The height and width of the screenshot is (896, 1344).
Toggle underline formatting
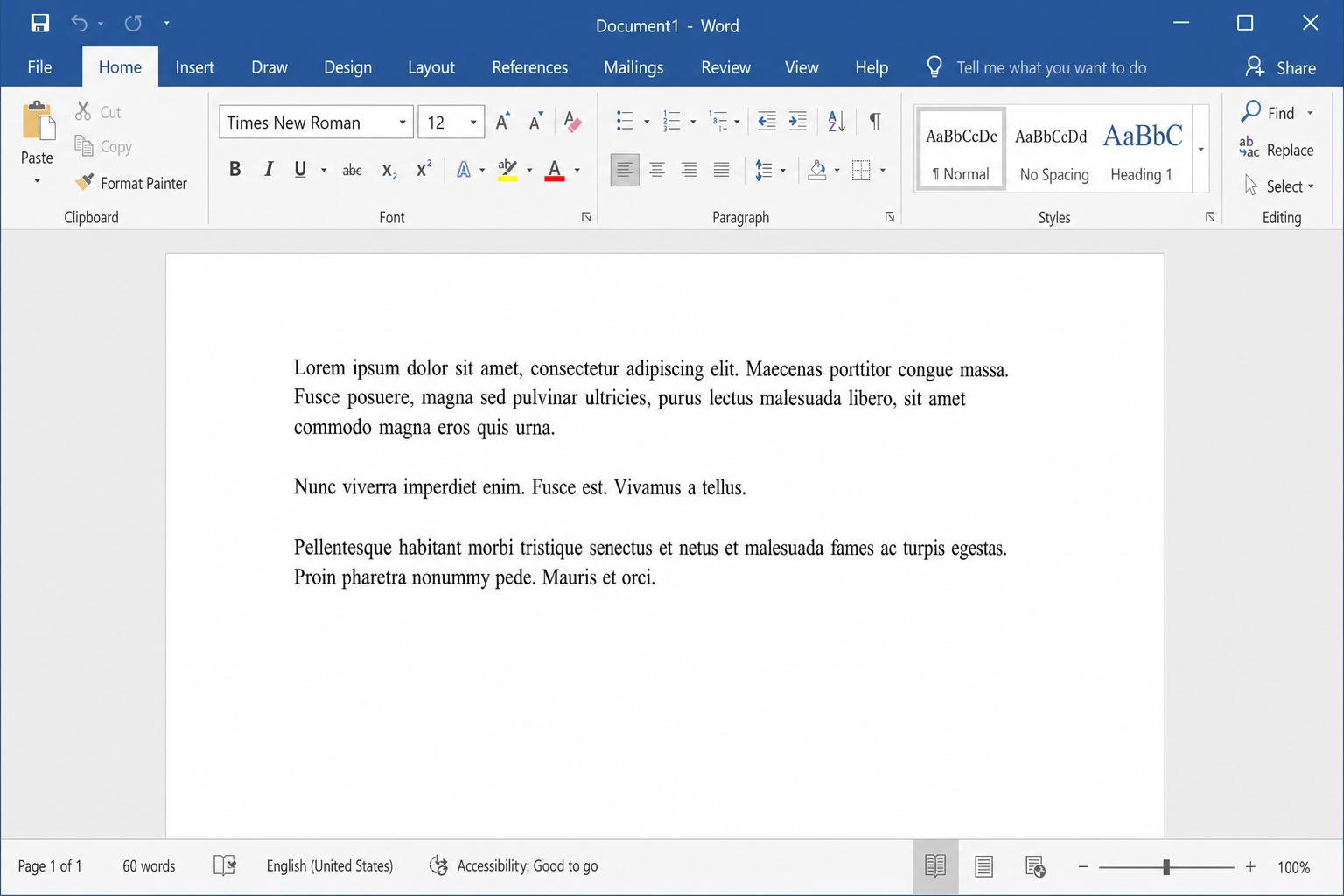tap(300, 169)
